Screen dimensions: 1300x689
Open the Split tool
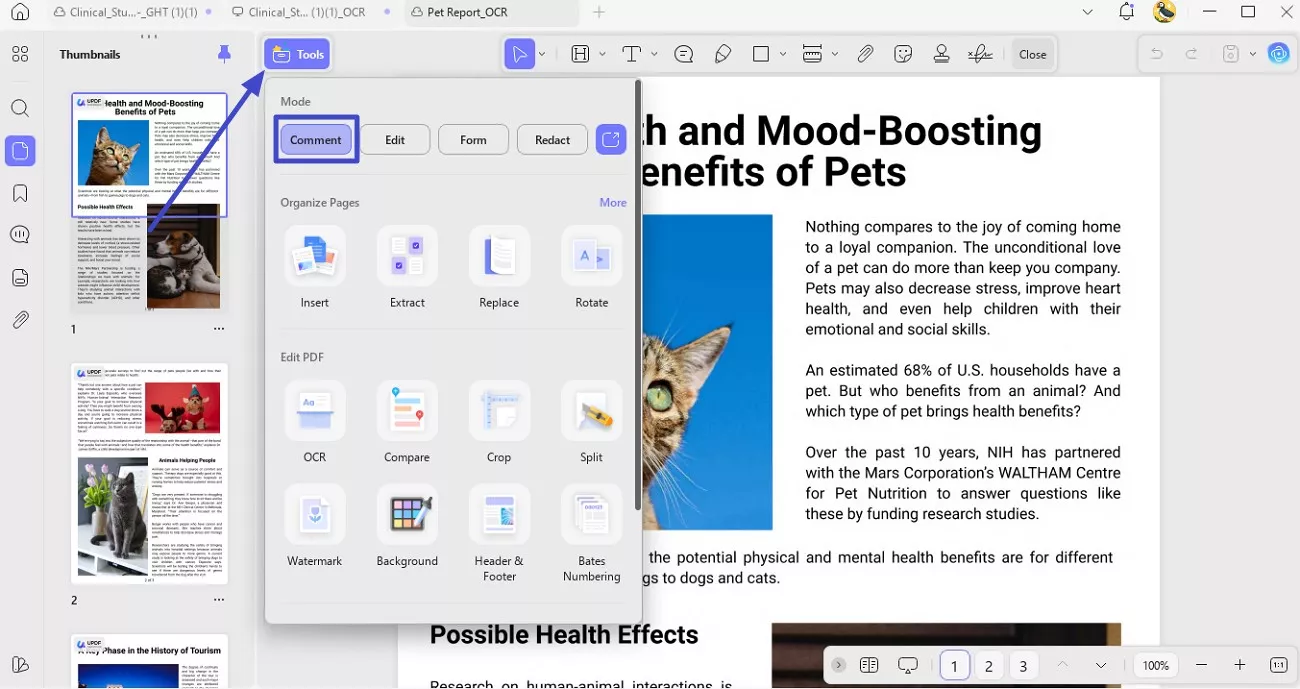point(591,422)
